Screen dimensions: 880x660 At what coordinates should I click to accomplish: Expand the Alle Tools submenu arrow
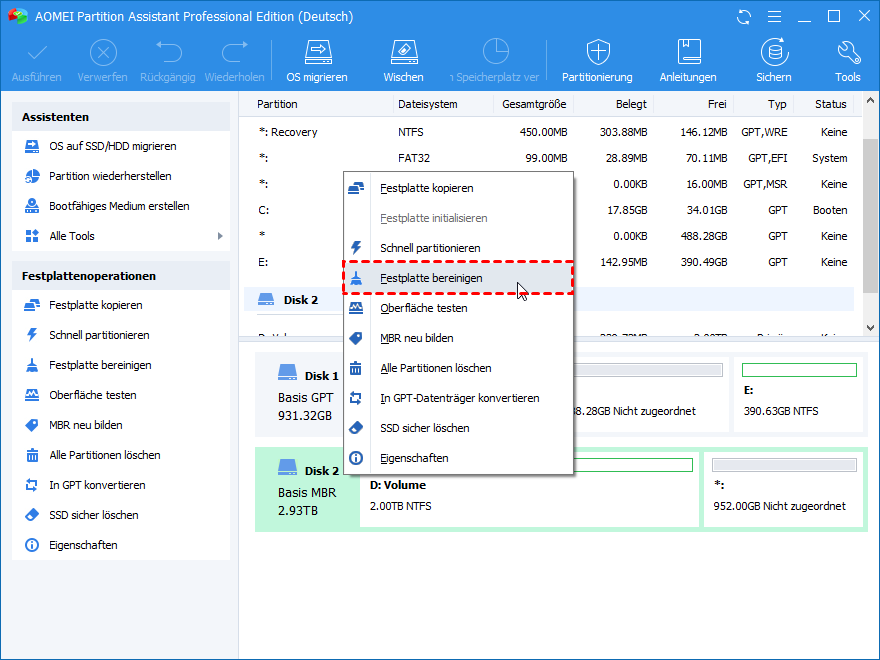tap(220, 236)
